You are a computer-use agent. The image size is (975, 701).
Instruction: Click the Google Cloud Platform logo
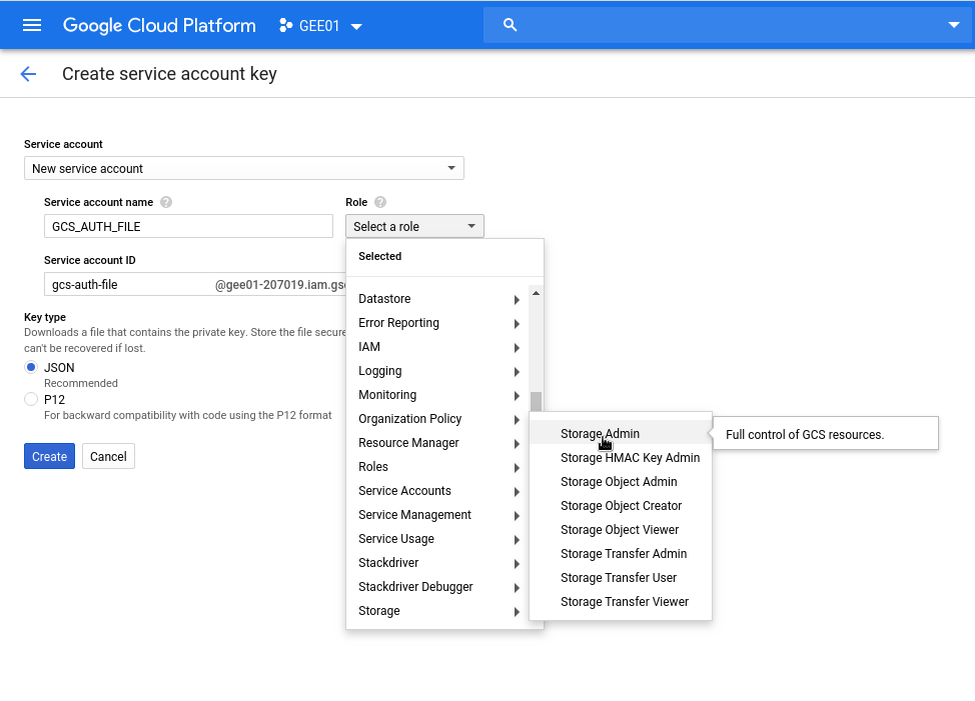click(159, 25)
